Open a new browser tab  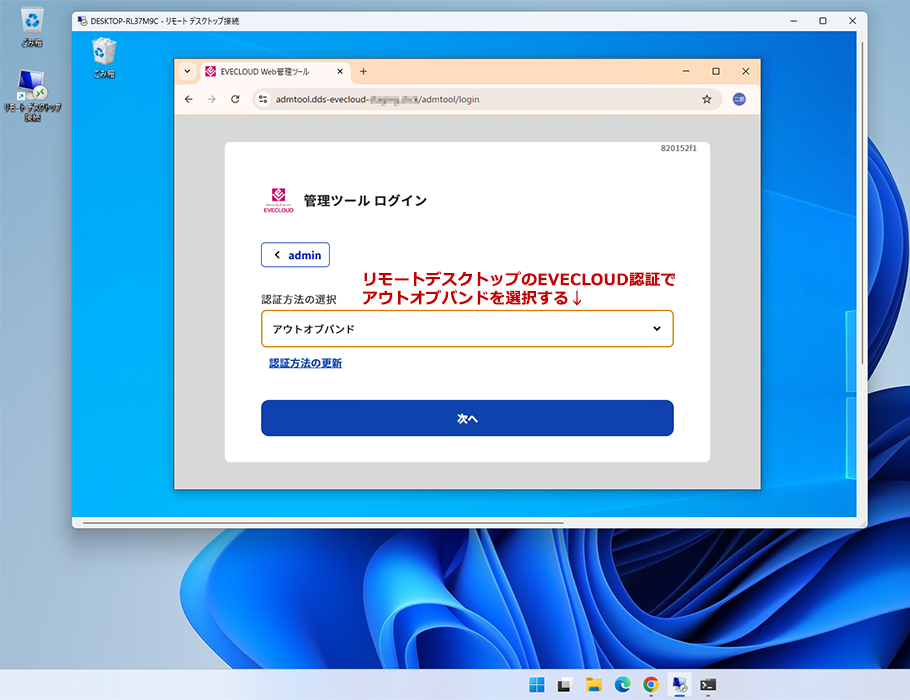(363, 72)
